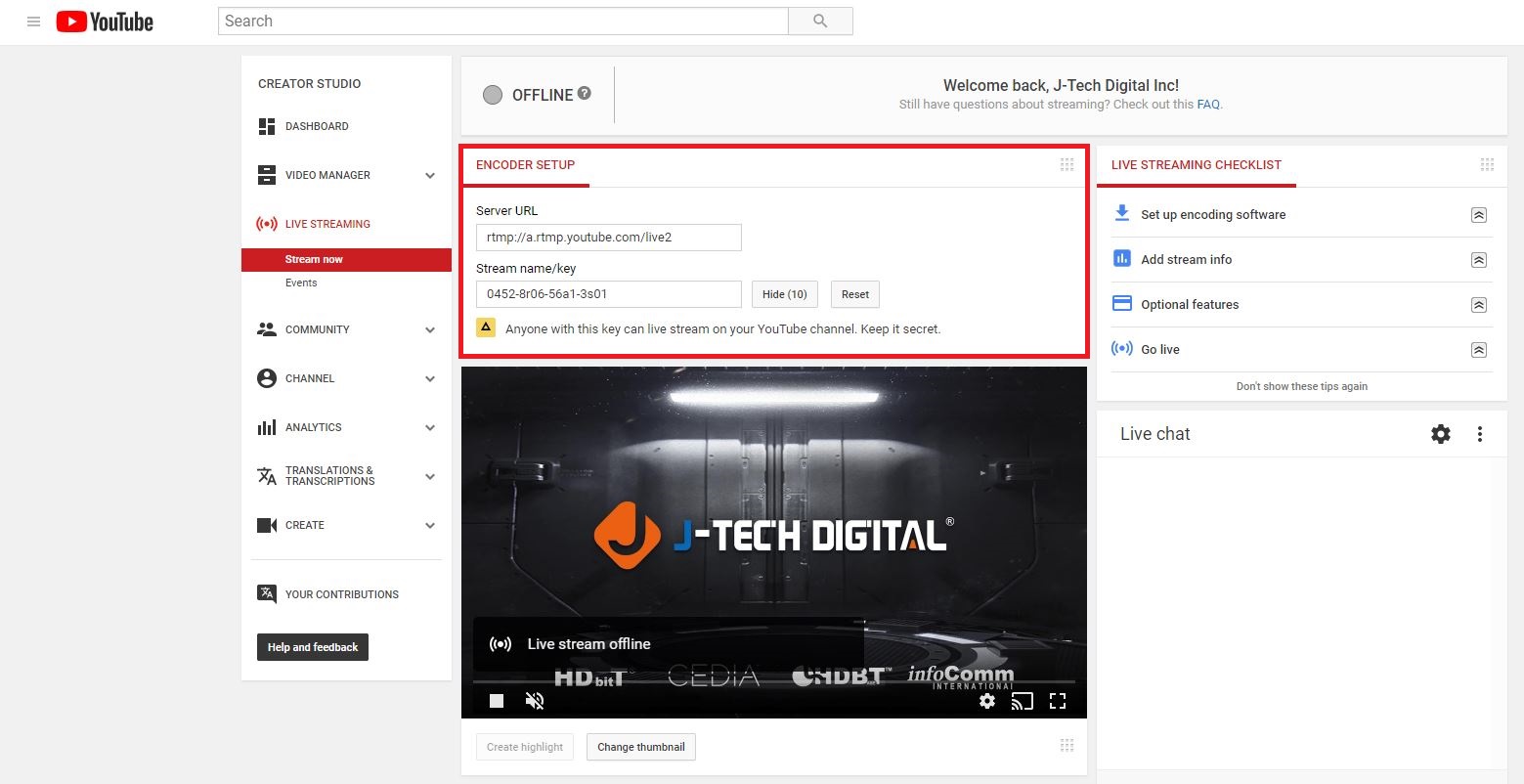Collapse the Set up encoding software item
1524x784 pixels.
1479,215
